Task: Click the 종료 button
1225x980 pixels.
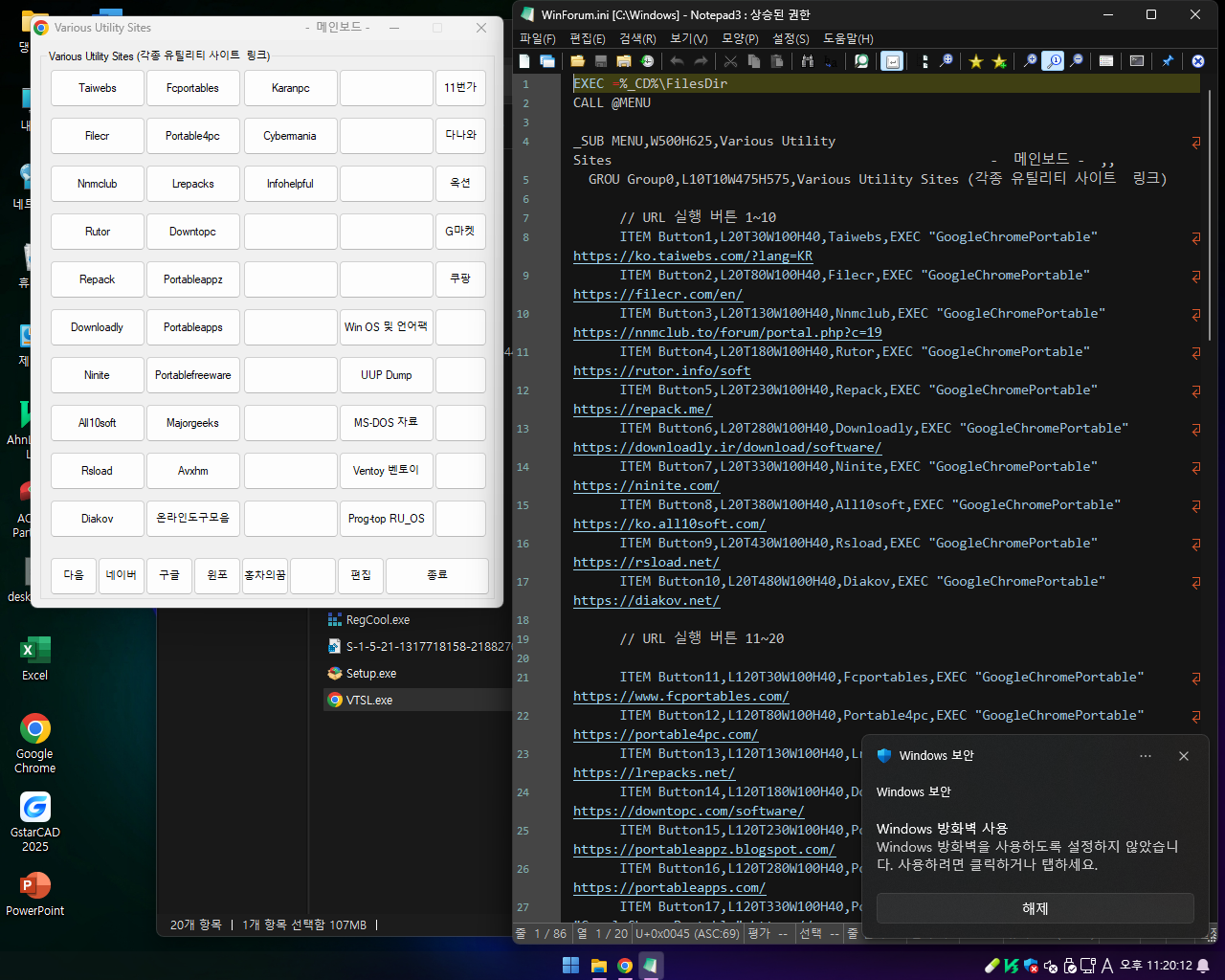Action: tap(437, 575)
